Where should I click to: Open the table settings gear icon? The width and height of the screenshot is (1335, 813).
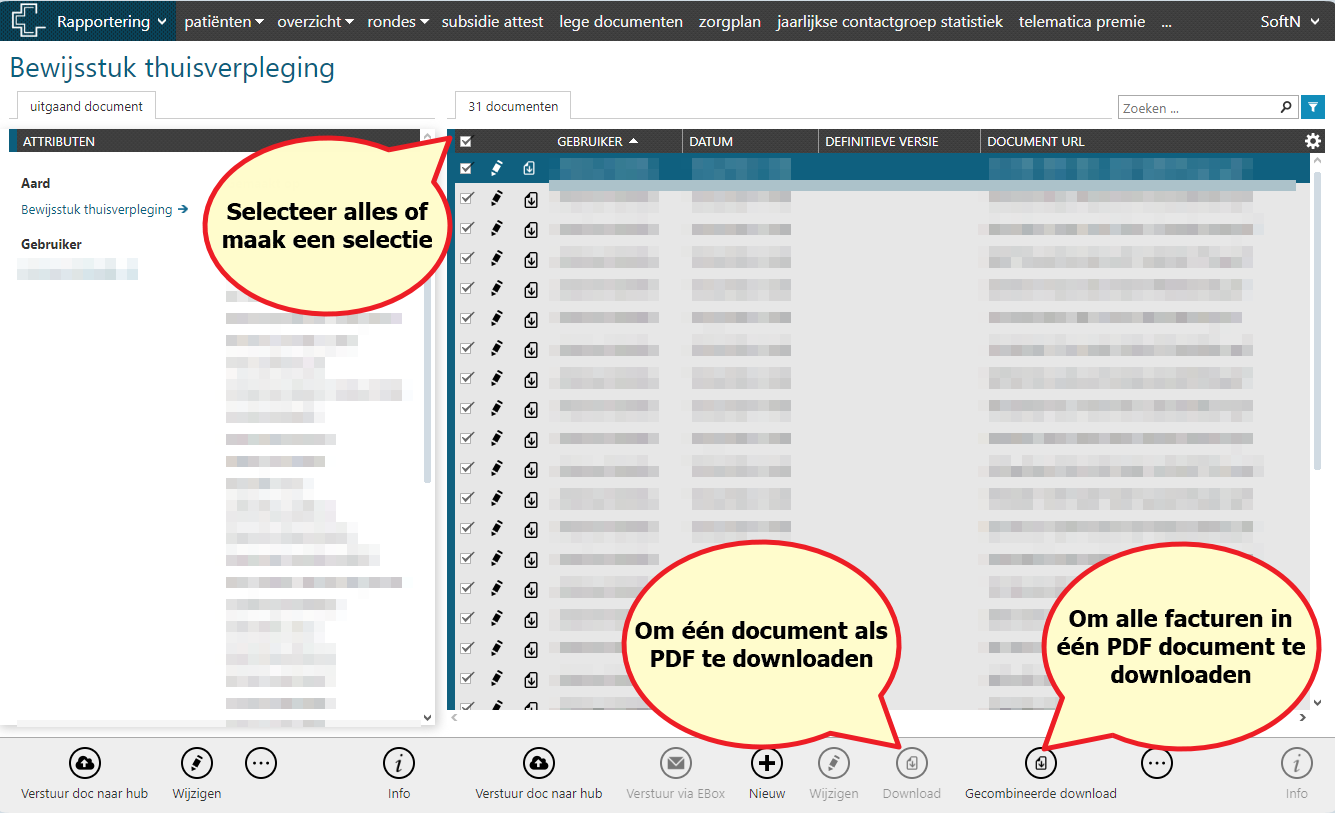(x=1313, y=142)
